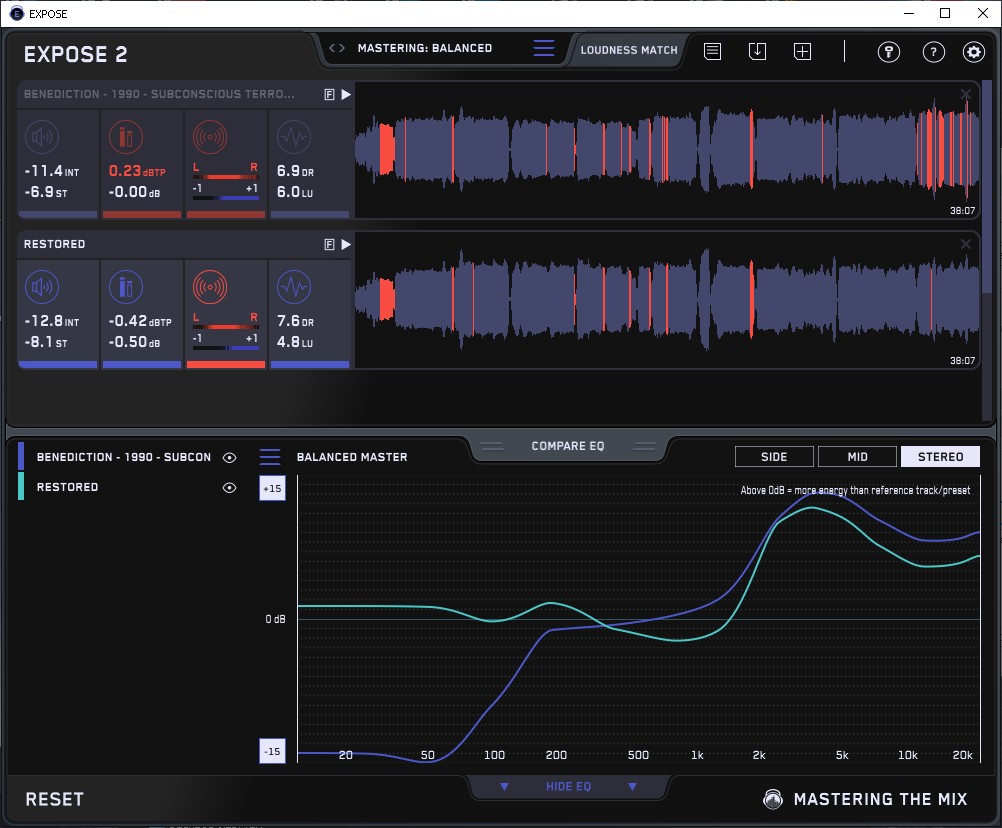The width and height of the screenshot is (1002, 828).
Task: Click the true peak icon for Benediction track
Action: [x=125, y=137]
